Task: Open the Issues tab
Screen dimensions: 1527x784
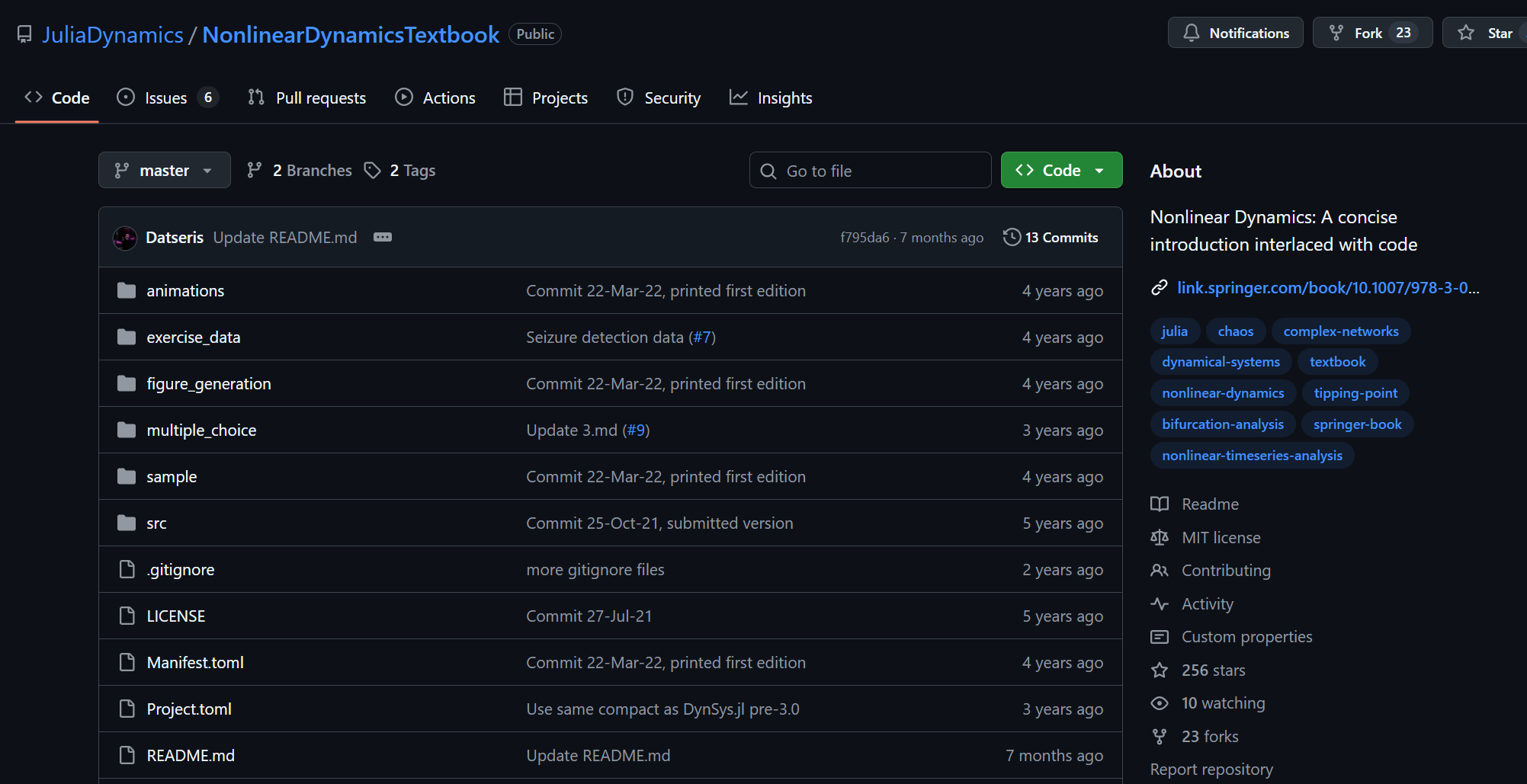Action: coord(168,98)
